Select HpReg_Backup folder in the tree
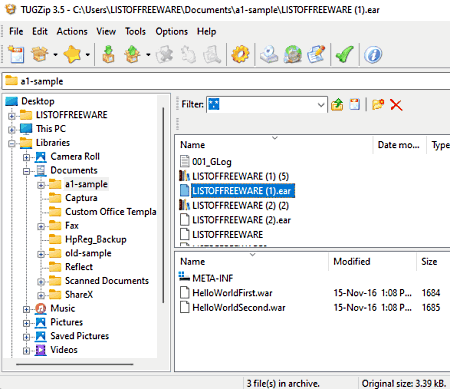This screenshot has width=450, height=389. pos(96,239)
